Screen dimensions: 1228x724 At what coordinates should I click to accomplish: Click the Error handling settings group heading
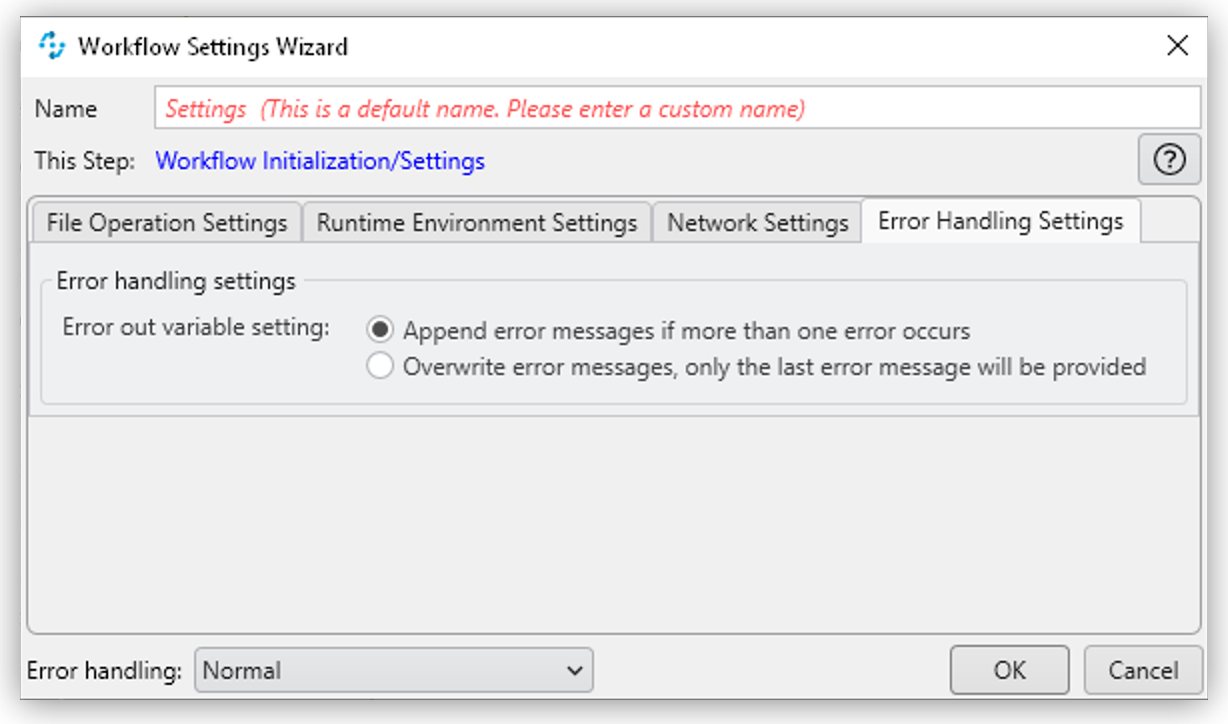(176, 281)
